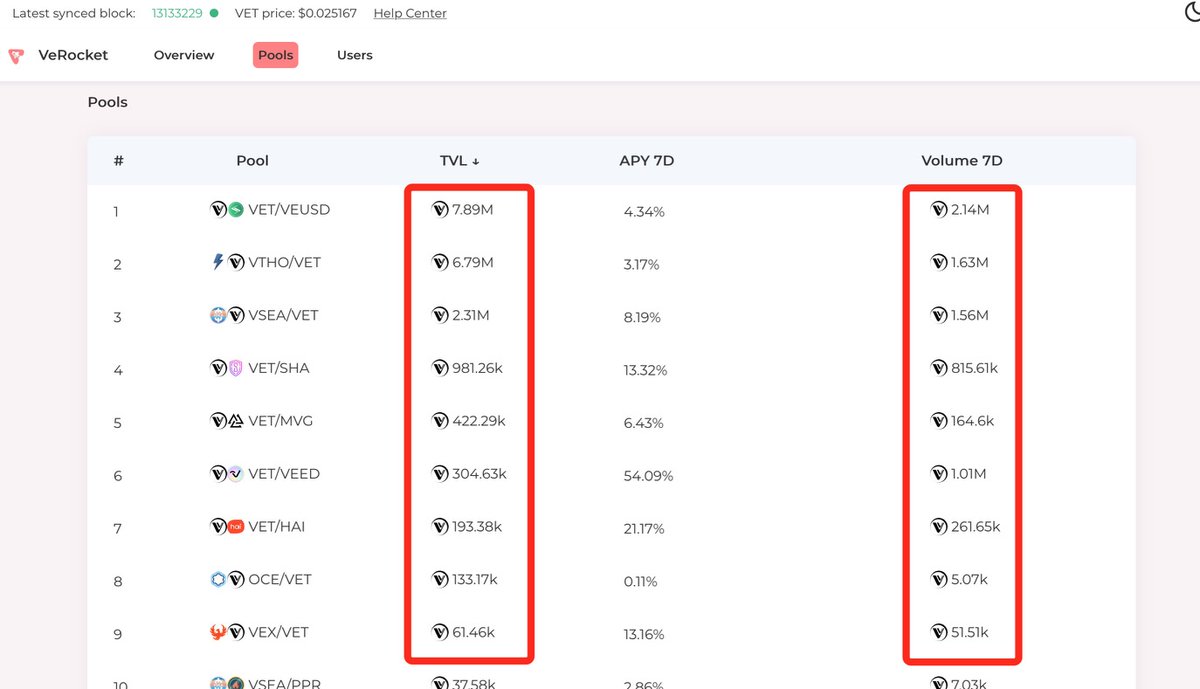
Task: Click APY value 54.09%
Action: pos(648,476)
